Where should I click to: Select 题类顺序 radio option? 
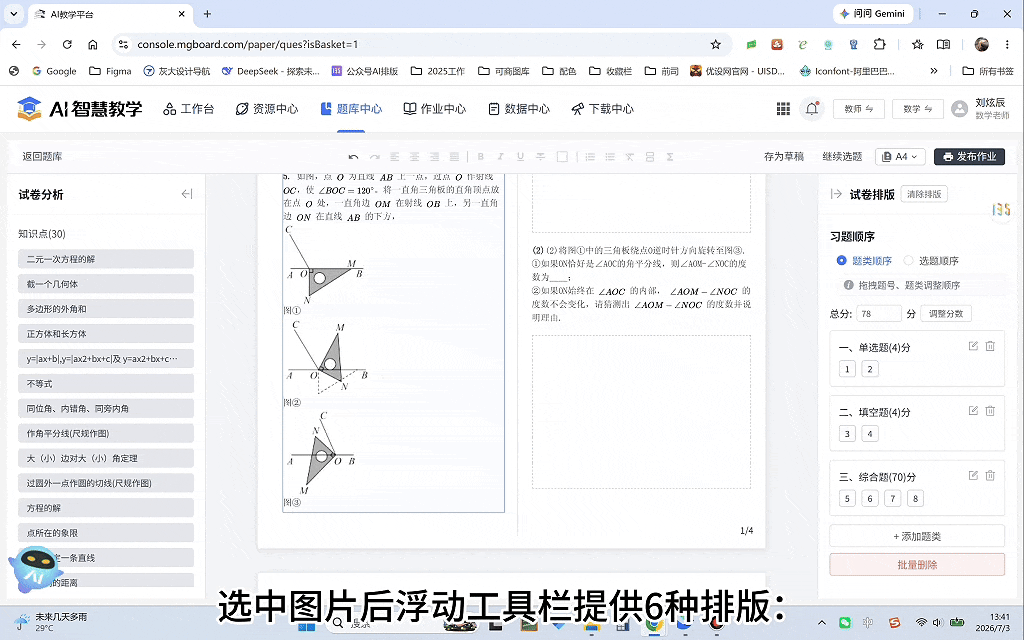(866, 261)
